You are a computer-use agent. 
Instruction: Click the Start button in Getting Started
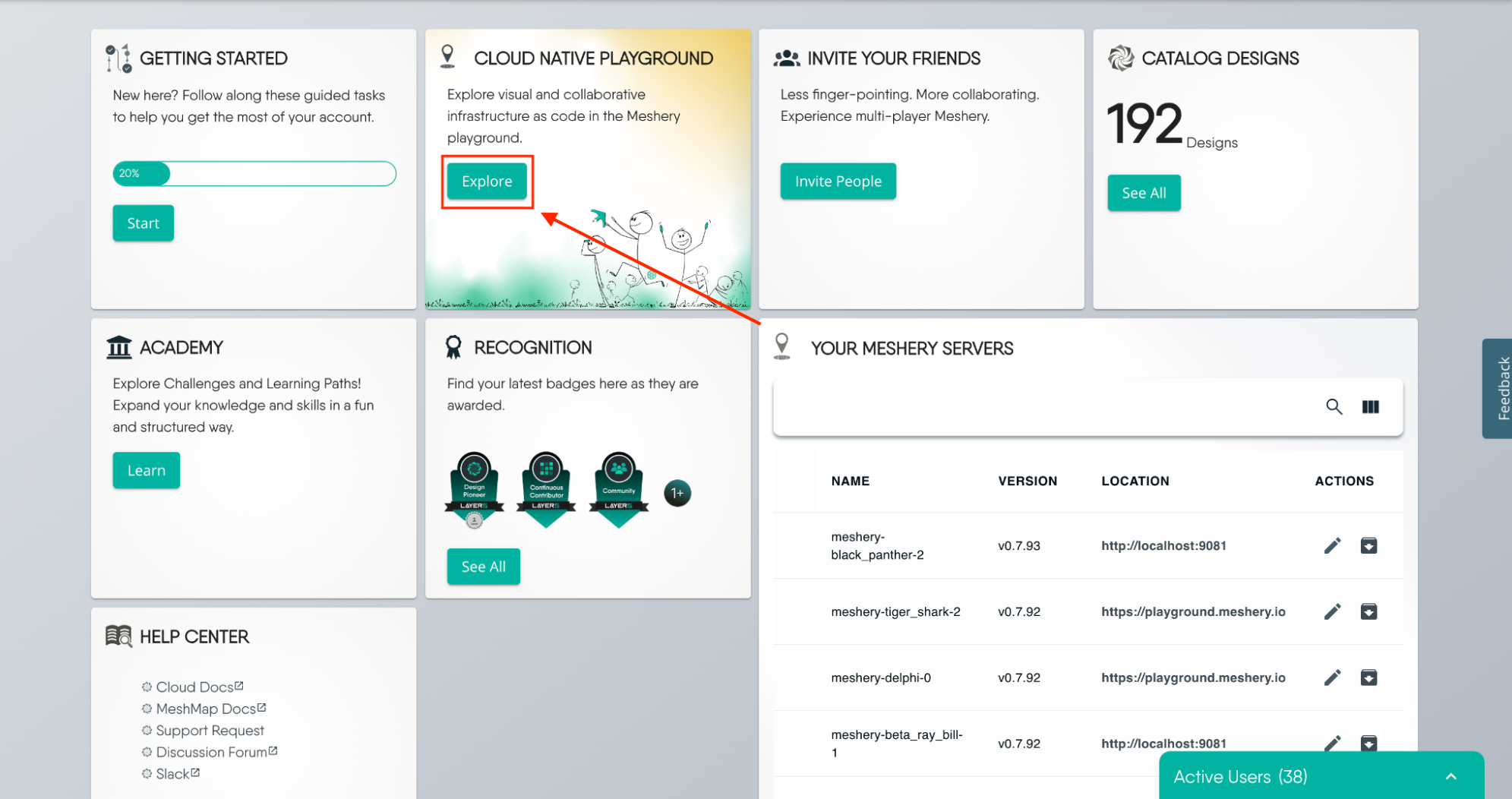[143, 223]
